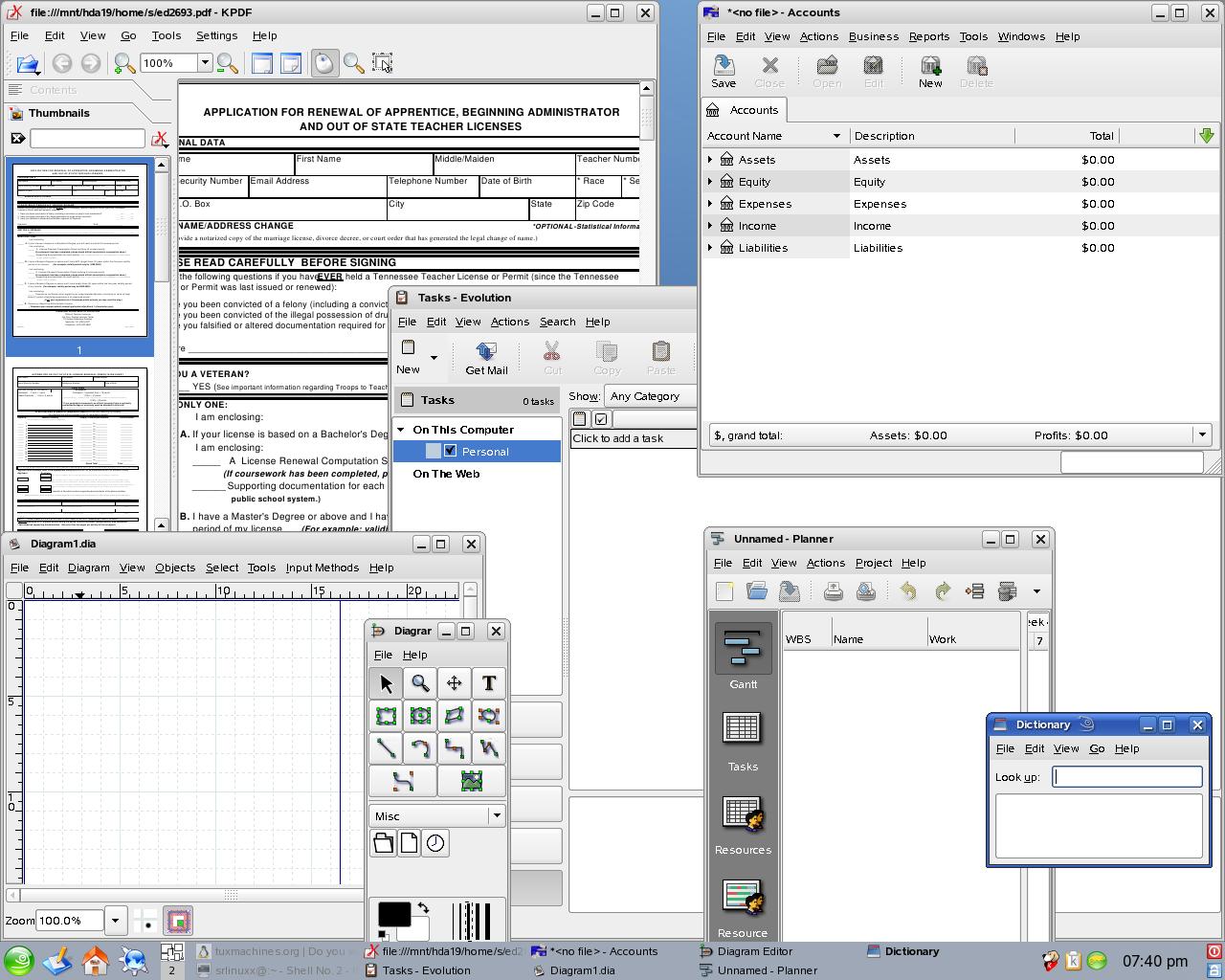Click Dia foreground black color swatch

pyautogui.click(x=393, y=914)
